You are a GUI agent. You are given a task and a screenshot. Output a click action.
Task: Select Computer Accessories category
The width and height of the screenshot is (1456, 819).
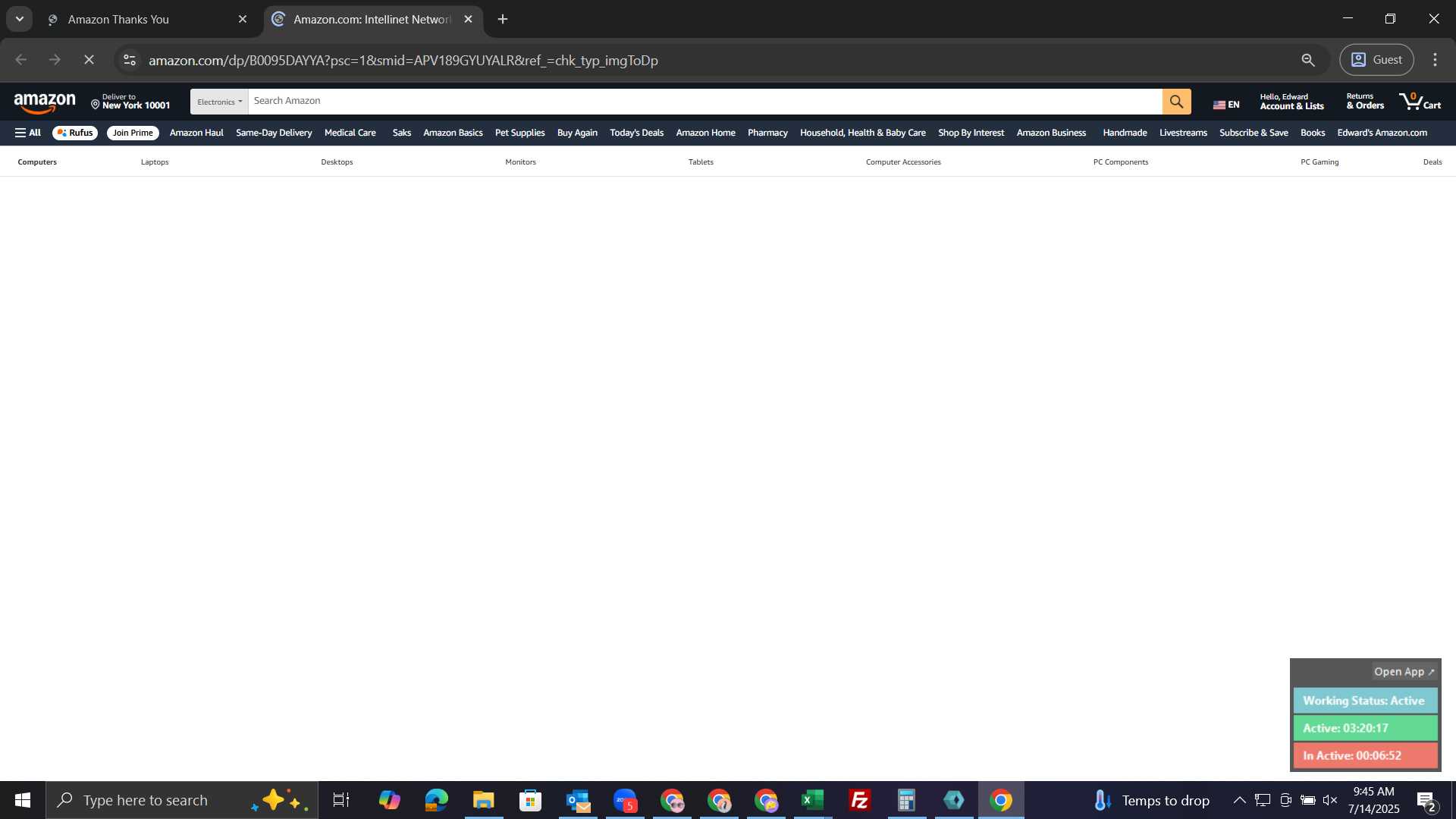[x=903, y=162]
